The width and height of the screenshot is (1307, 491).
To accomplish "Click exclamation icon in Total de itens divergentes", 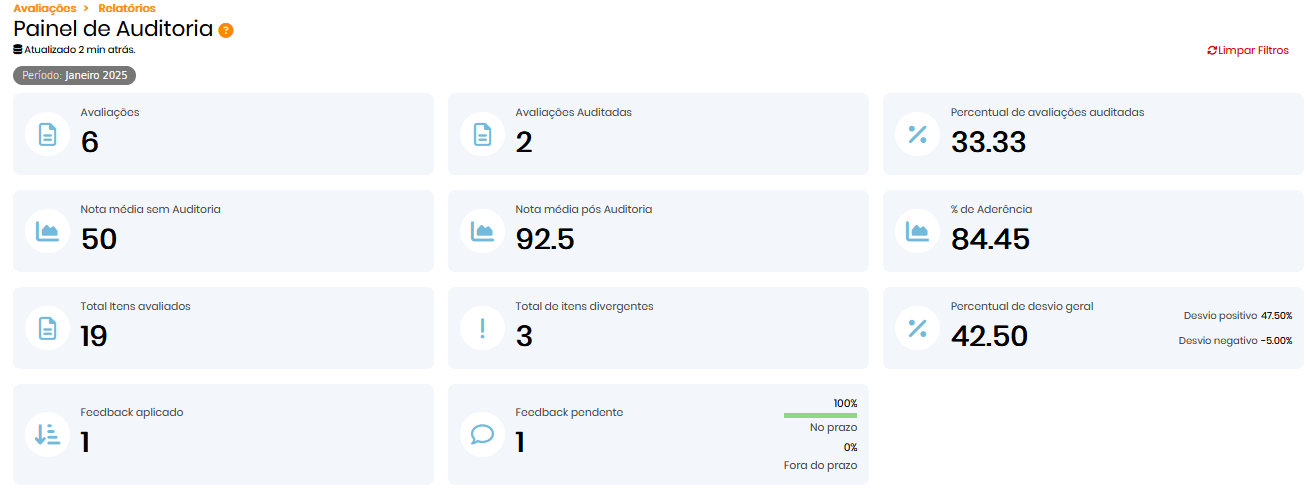I will pos(482,328).
